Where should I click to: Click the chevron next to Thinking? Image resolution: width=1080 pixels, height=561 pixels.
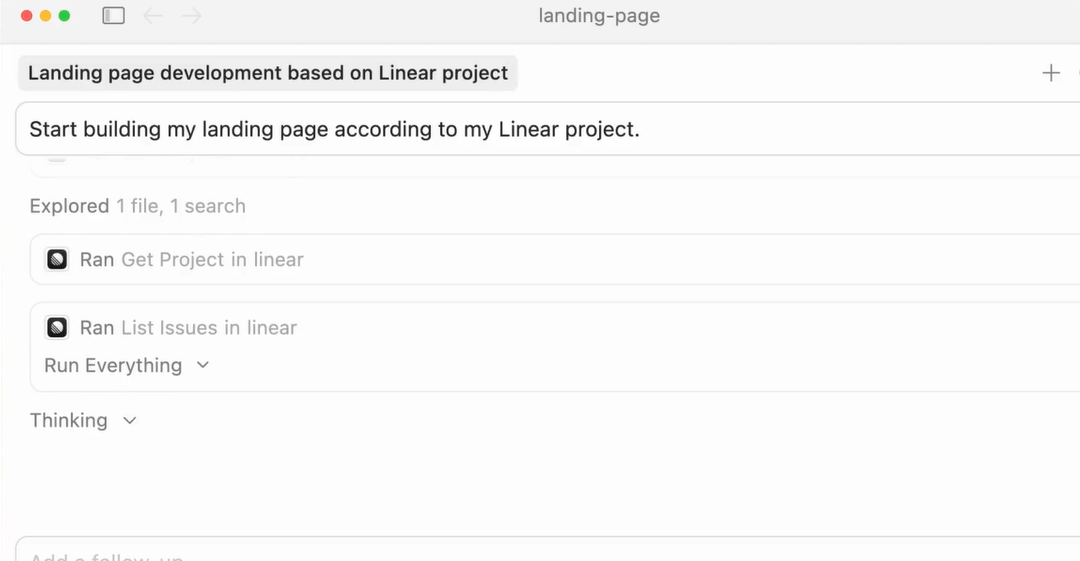click(x=129, y=421)
